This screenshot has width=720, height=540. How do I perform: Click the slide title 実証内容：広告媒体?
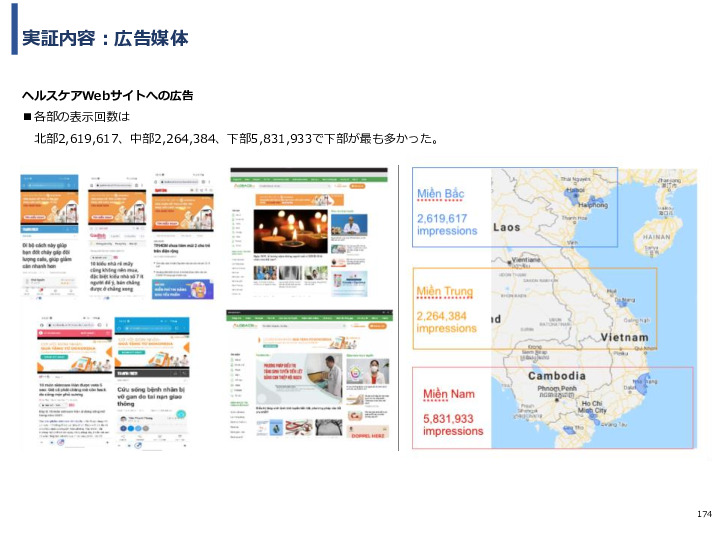point(105,38)
